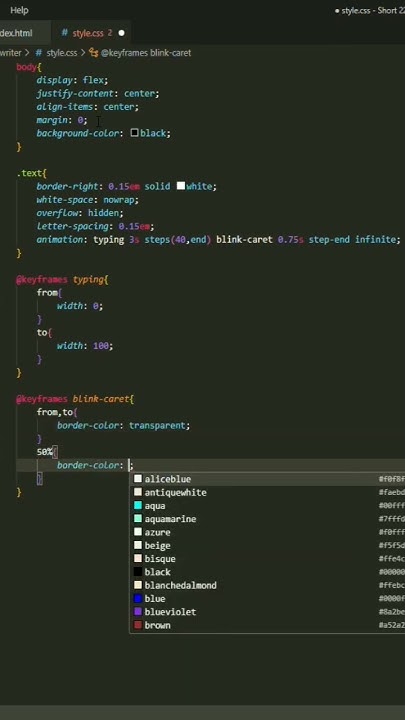This screenshot has height=720, width=405.
Task: Click the @keyframes typing line
Action: (62, 280)
